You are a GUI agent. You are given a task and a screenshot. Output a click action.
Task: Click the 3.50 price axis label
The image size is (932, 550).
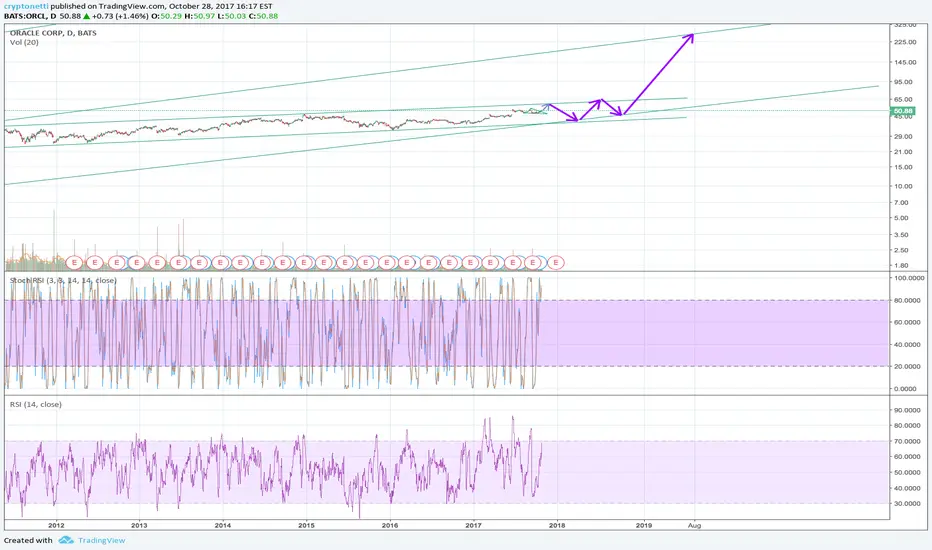tap(901, 235)
